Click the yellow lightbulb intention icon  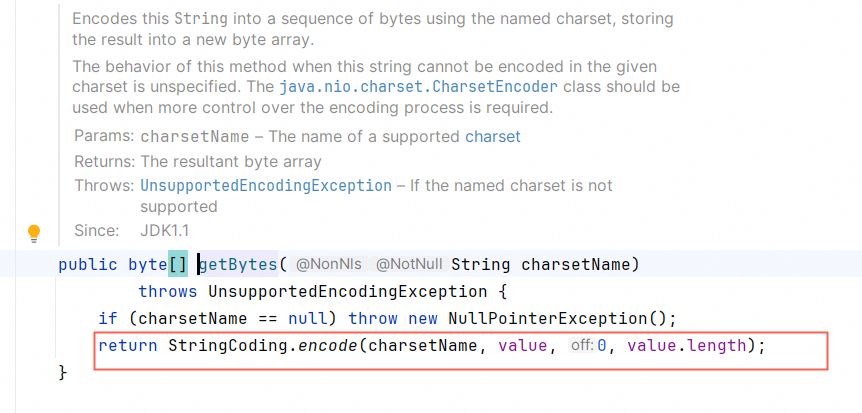tap(34, 234)
